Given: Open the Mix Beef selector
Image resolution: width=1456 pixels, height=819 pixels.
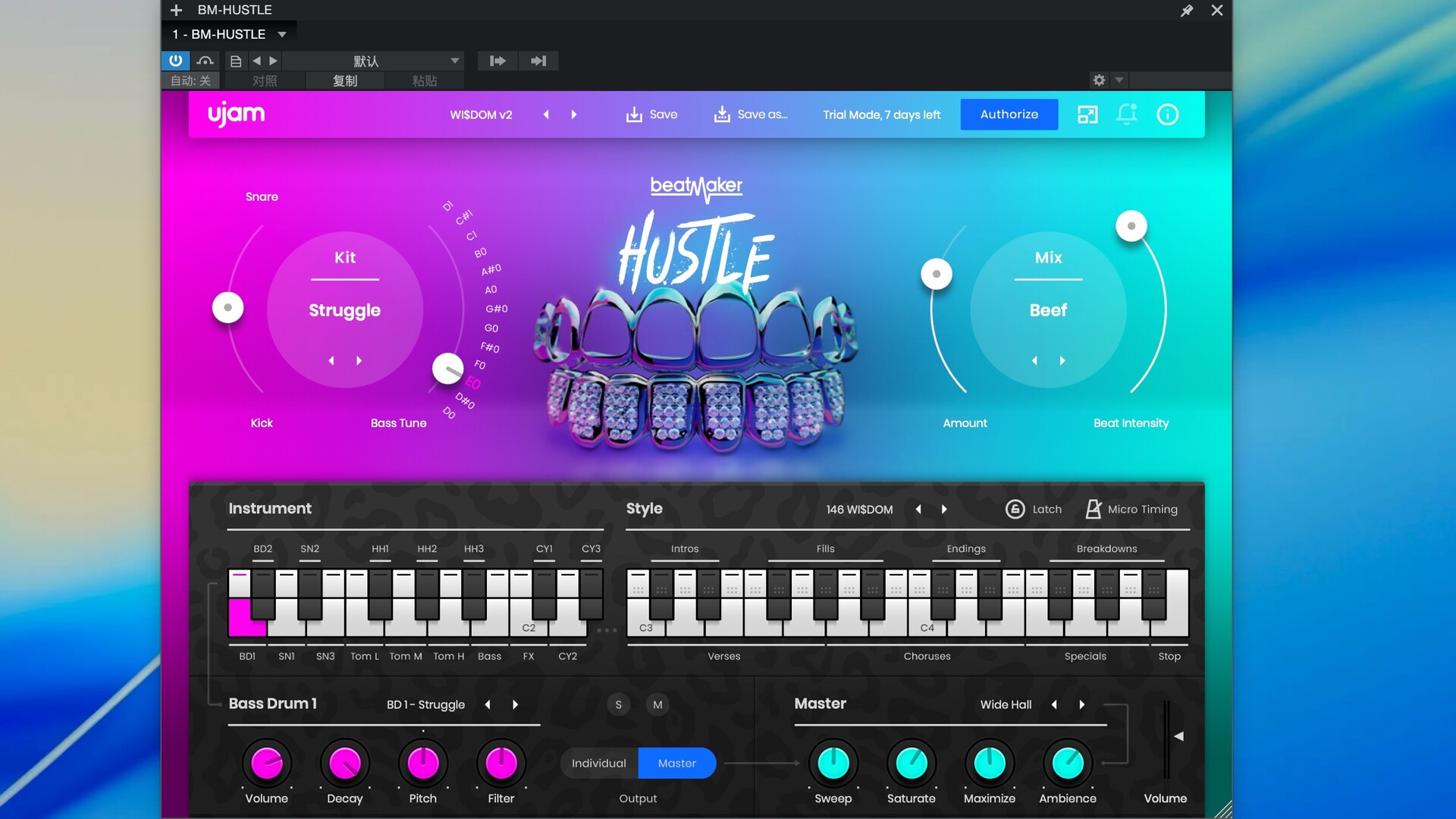Looking at the screenshot, I should (1048, 310).
